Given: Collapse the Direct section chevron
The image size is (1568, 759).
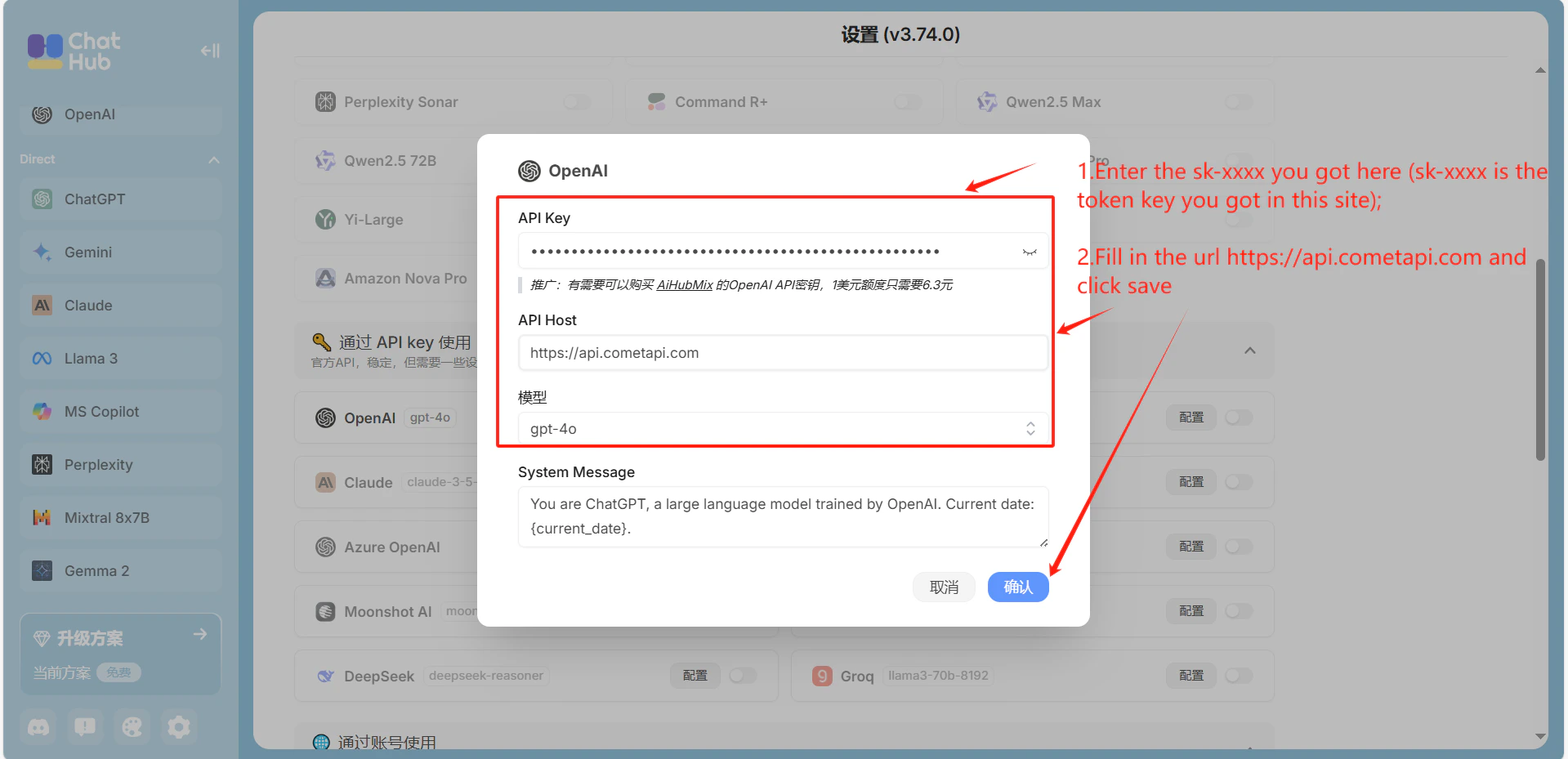Looking at the screenshot, I should tap(213, 160).
